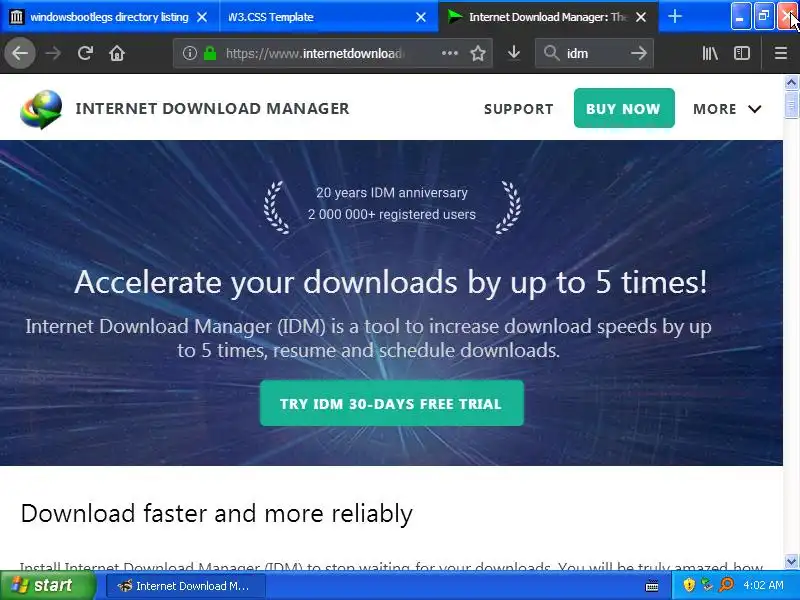
Task: Open the Firefox home page
Action: point(117,53)
